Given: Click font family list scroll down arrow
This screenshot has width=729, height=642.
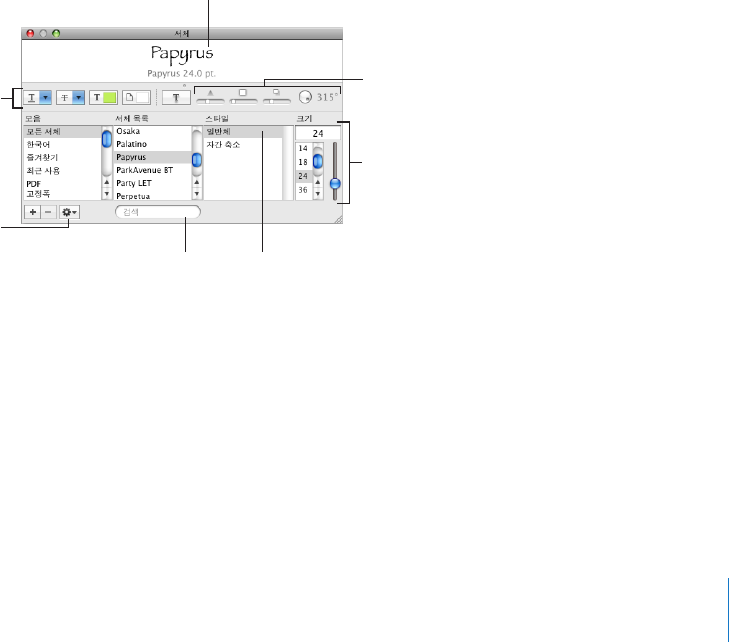Looking at the screenshot, I should click(x=197, y=193).
